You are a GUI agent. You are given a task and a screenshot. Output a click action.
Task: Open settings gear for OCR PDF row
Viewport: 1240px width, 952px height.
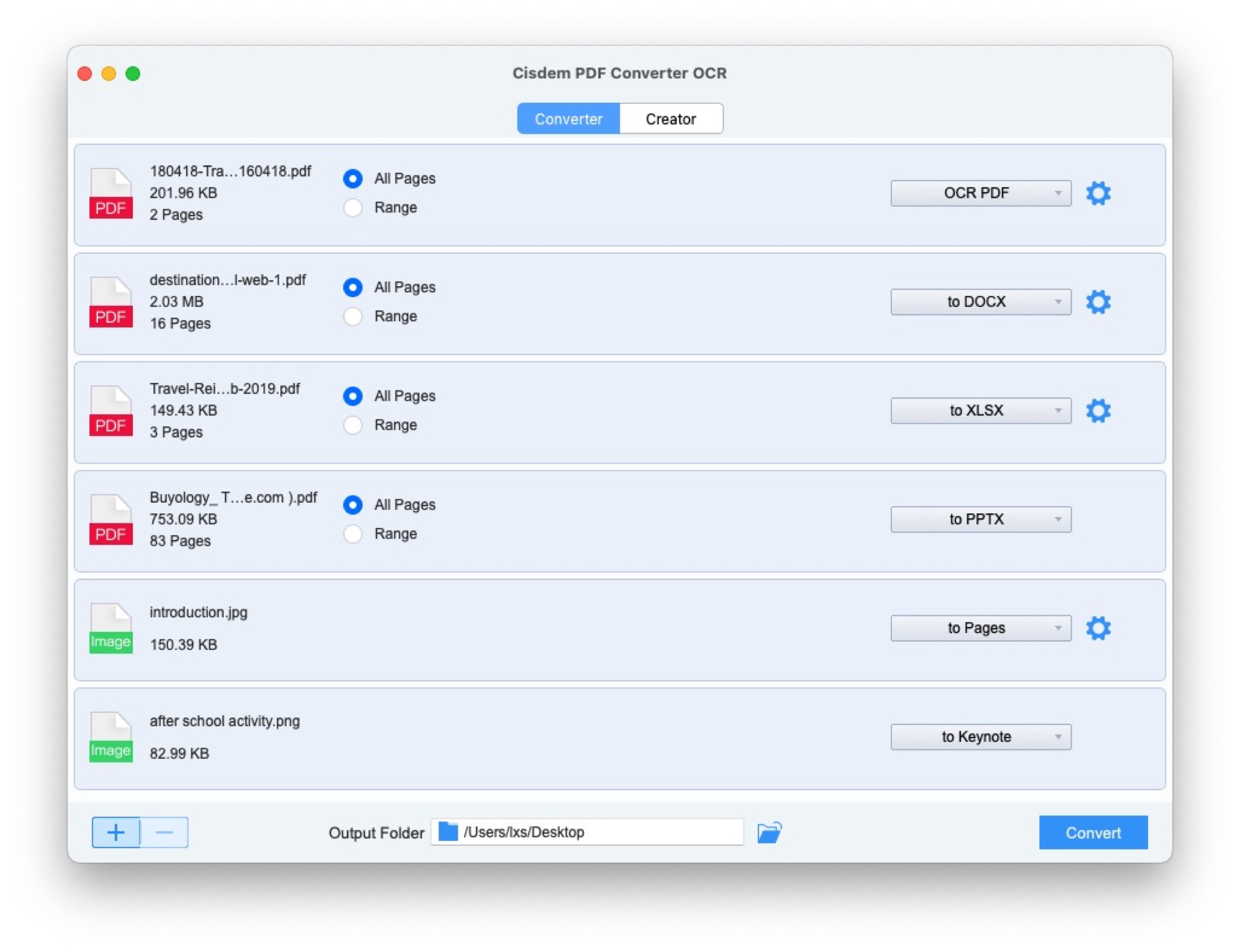1098,193
